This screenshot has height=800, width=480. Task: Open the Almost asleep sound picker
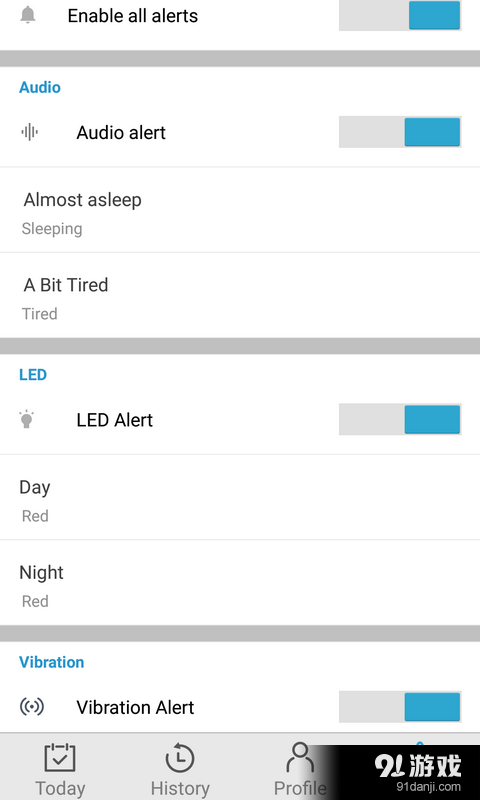(x=240, y=210)
